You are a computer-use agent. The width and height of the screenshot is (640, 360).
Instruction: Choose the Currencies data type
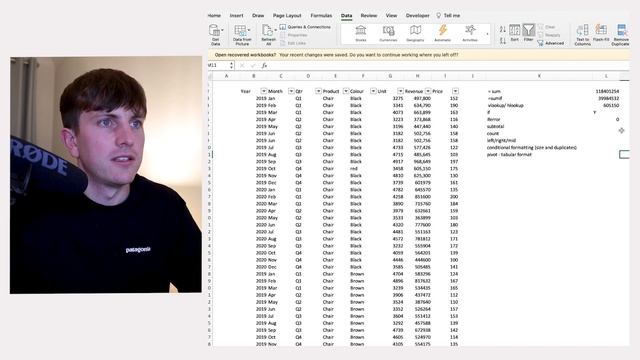coord(388,33)
